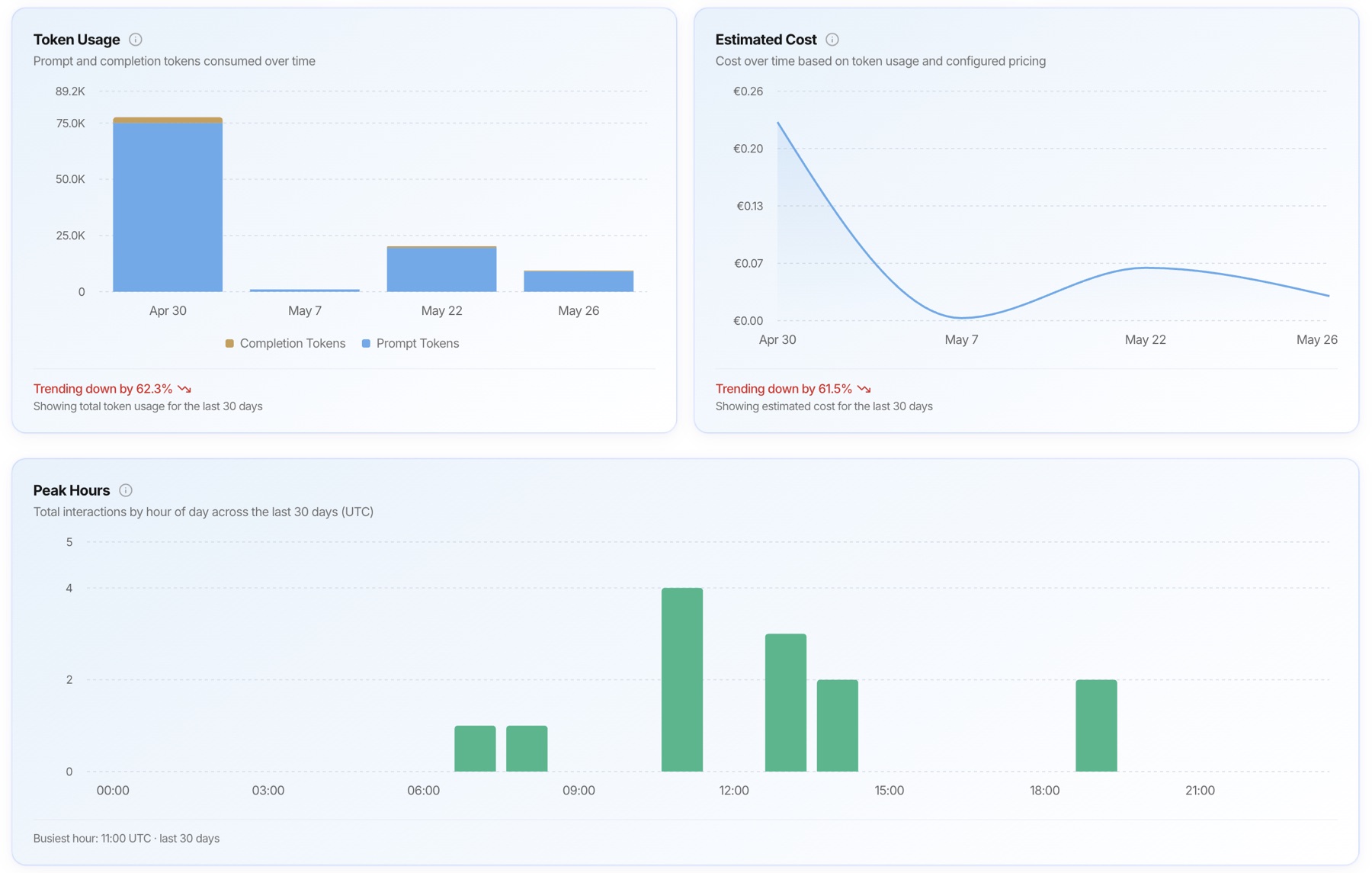Click the 11:00 peak hours bar

pyautogui.click(x=682, y=679)
